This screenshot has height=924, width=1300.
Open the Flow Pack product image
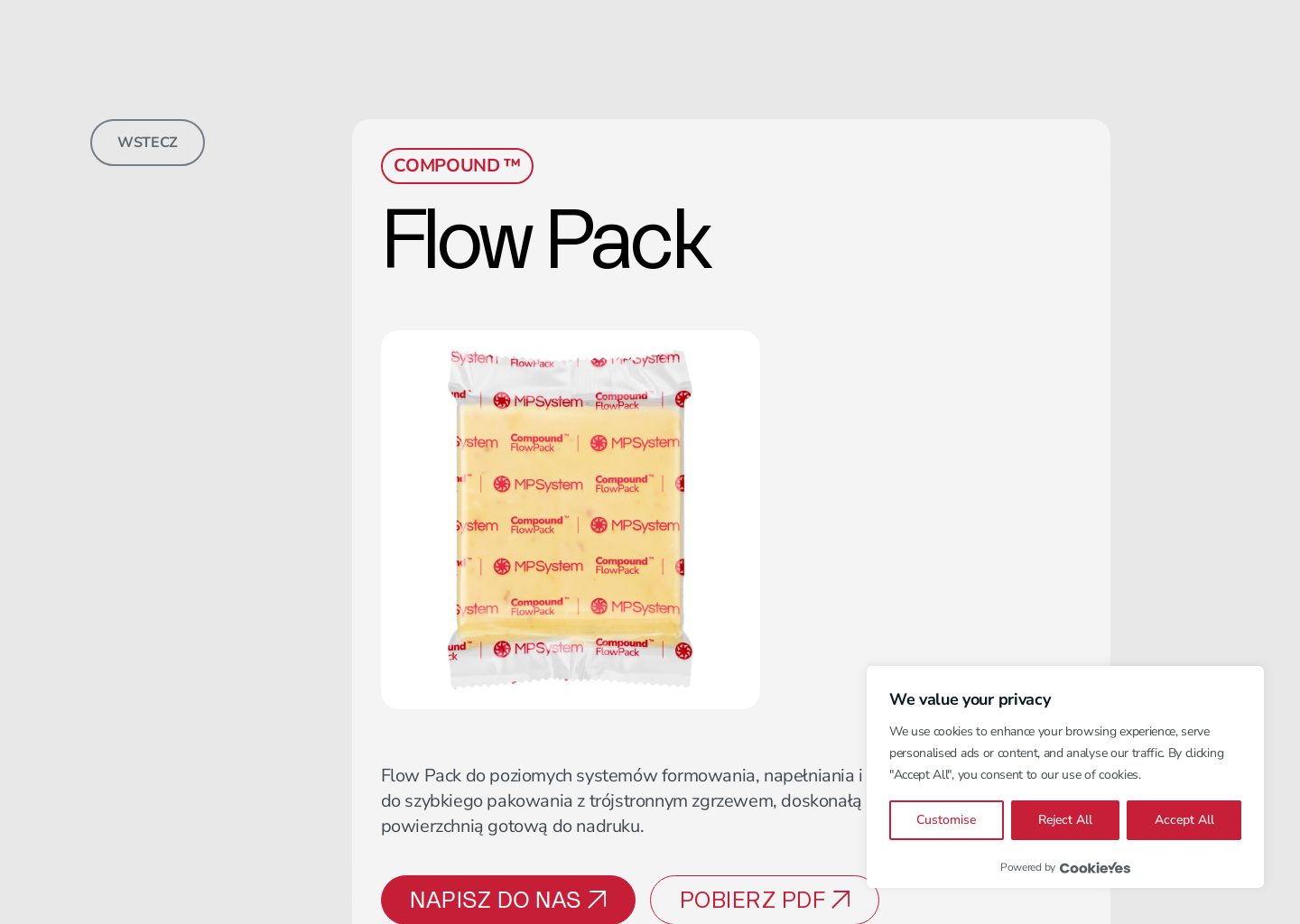570,519
